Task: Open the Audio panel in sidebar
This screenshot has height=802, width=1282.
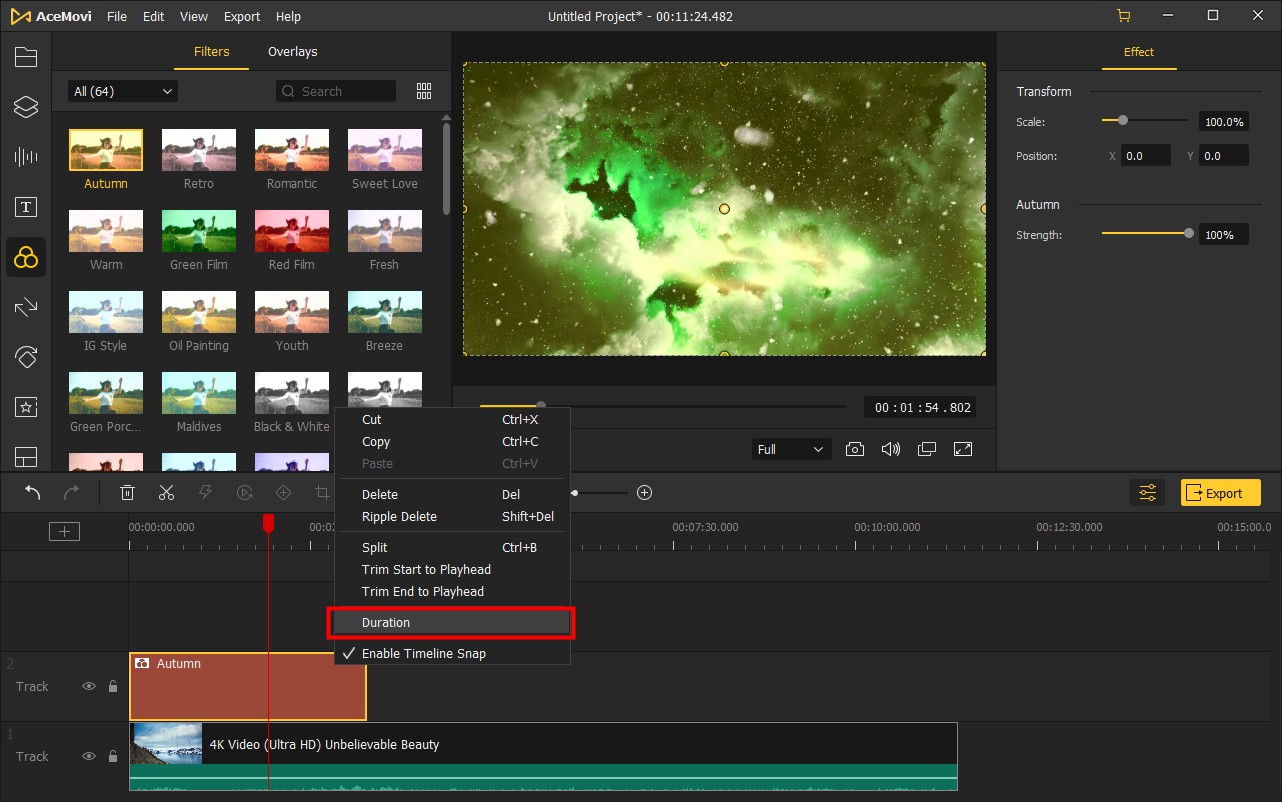Action: [26, 157]
